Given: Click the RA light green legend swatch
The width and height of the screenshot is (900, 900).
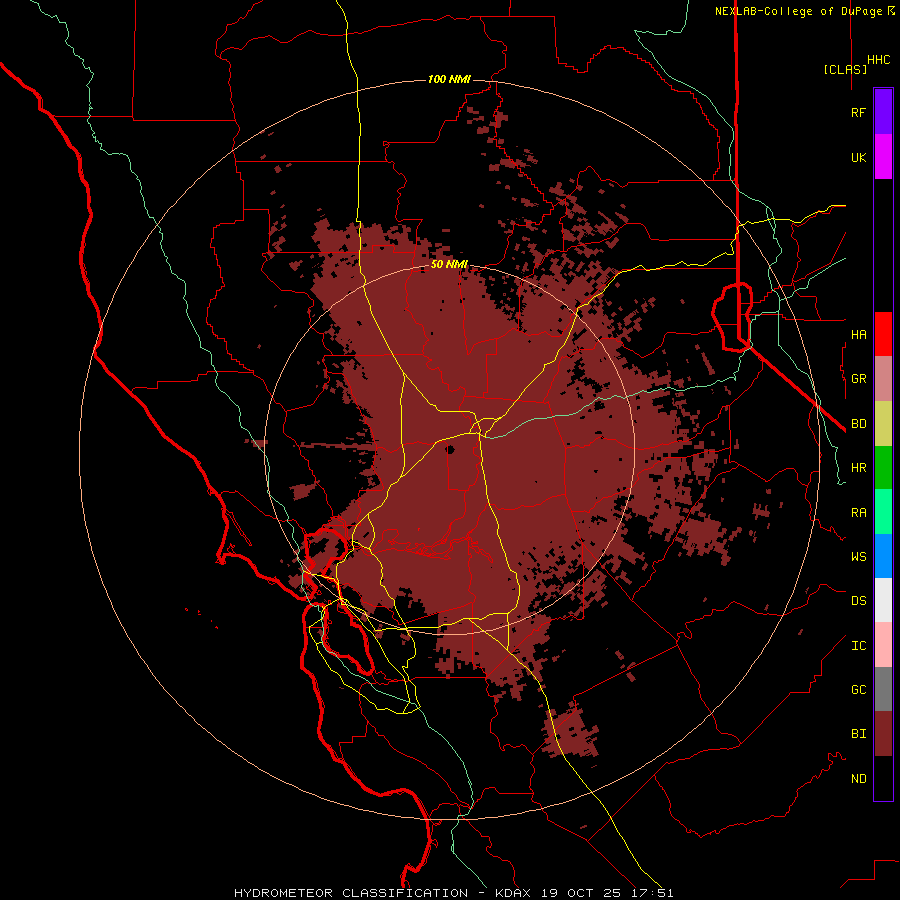Looking at the screenshot, I should pos(883,512).
